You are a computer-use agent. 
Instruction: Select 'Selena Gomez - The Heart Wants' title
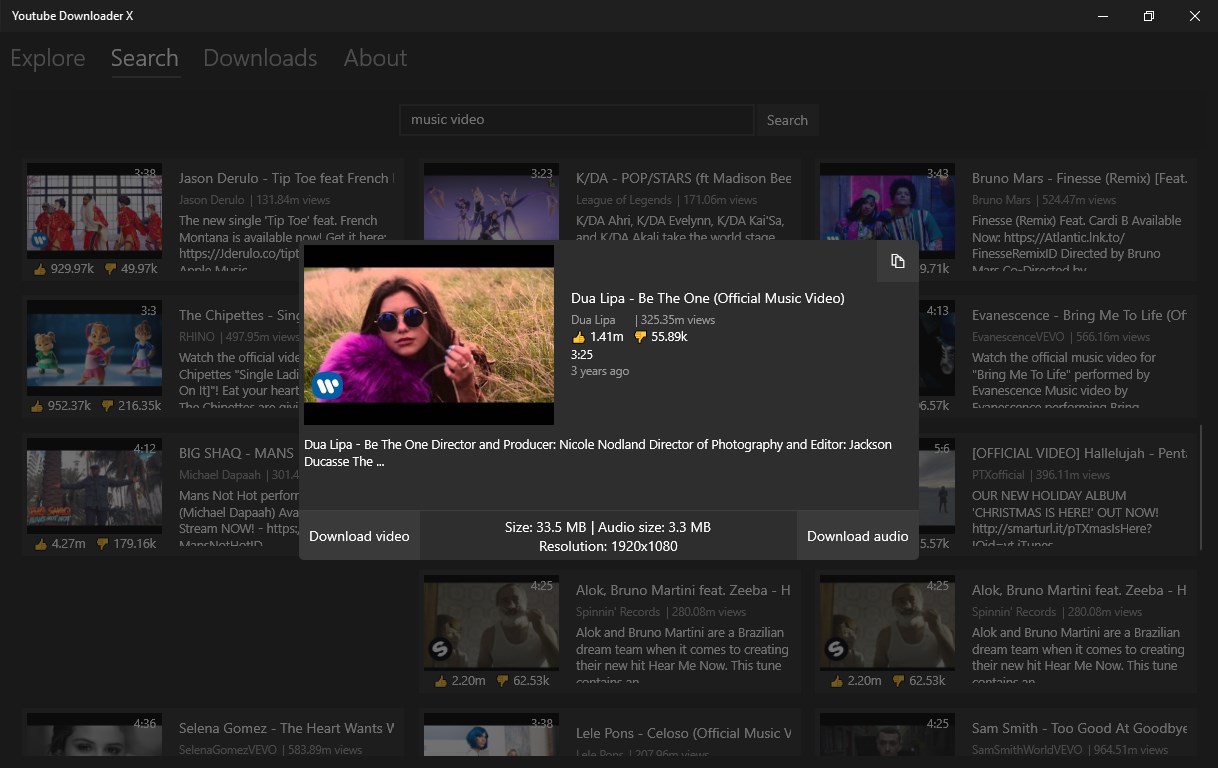click(286, 728)
